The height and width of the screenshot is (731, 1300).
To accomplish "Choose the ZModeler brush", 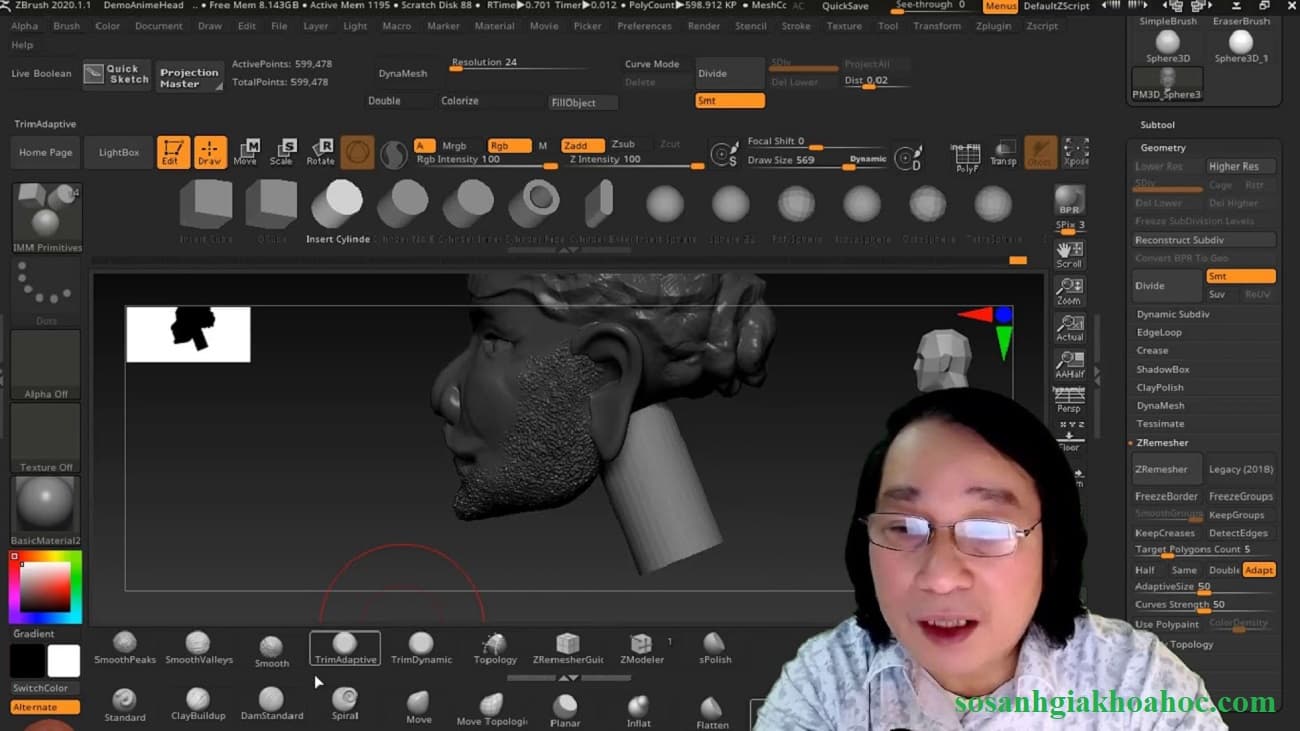I will 641,648.
